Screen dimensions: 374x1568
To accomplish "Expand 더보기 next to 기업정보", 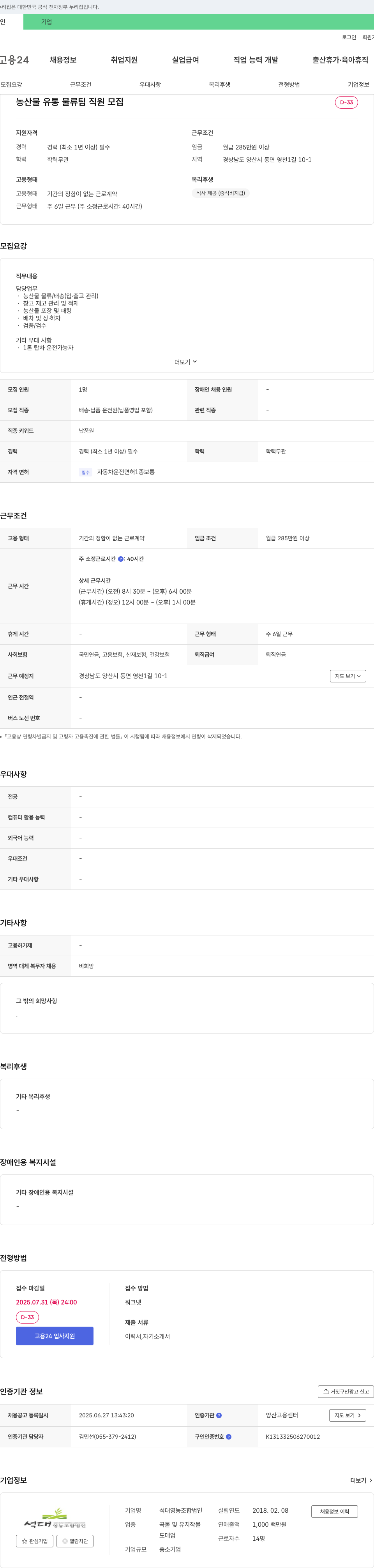I will [x=361, y=1480].
